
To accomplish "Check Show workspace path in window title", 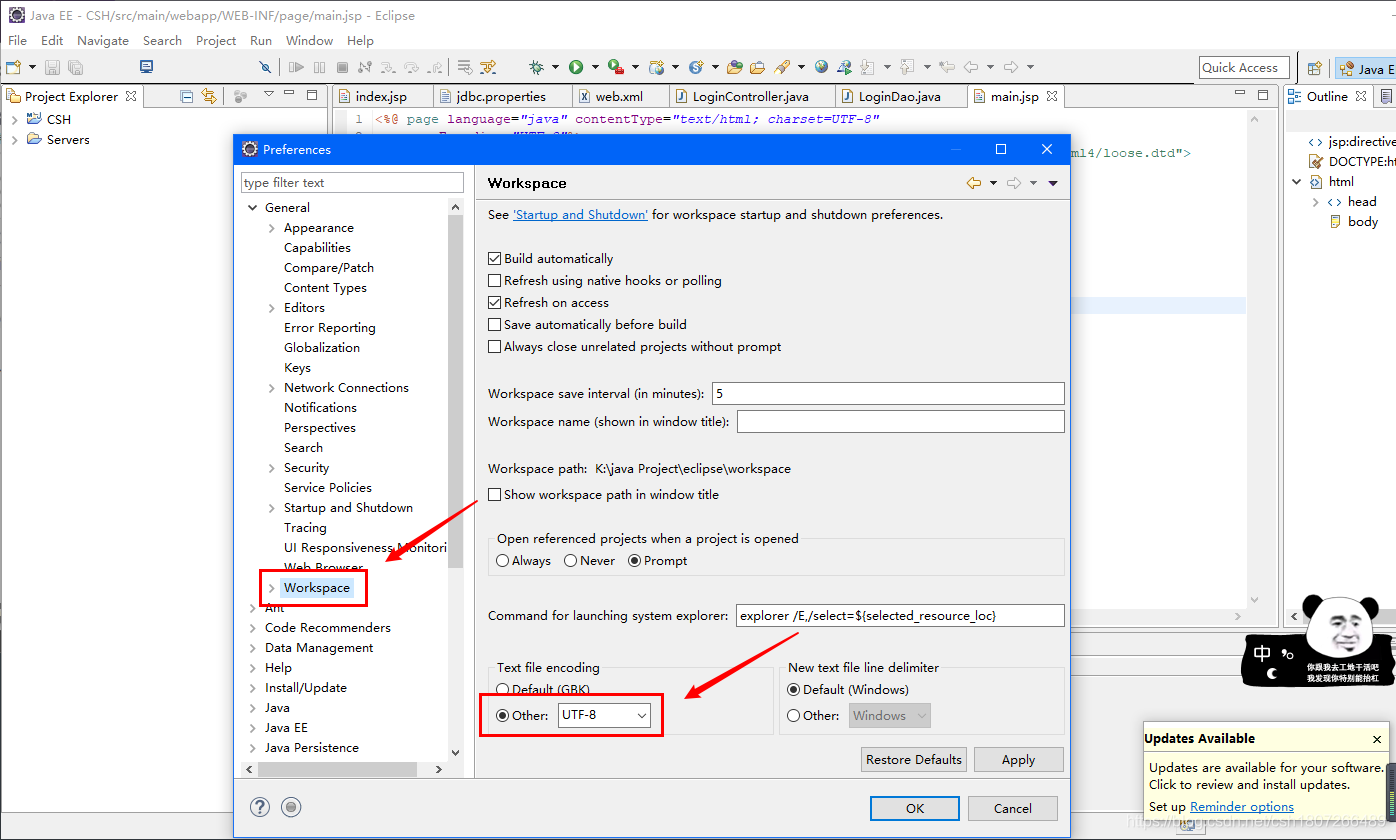I will [494, 494].
